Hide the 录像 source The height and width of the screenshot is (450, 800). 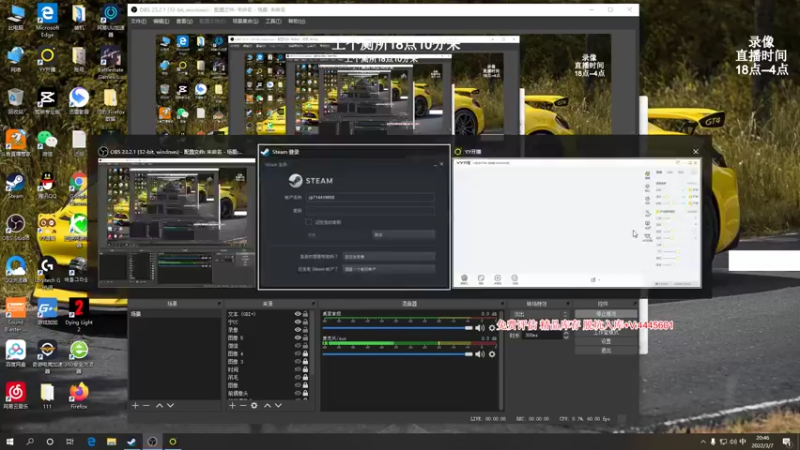click(x=297, y=330)
